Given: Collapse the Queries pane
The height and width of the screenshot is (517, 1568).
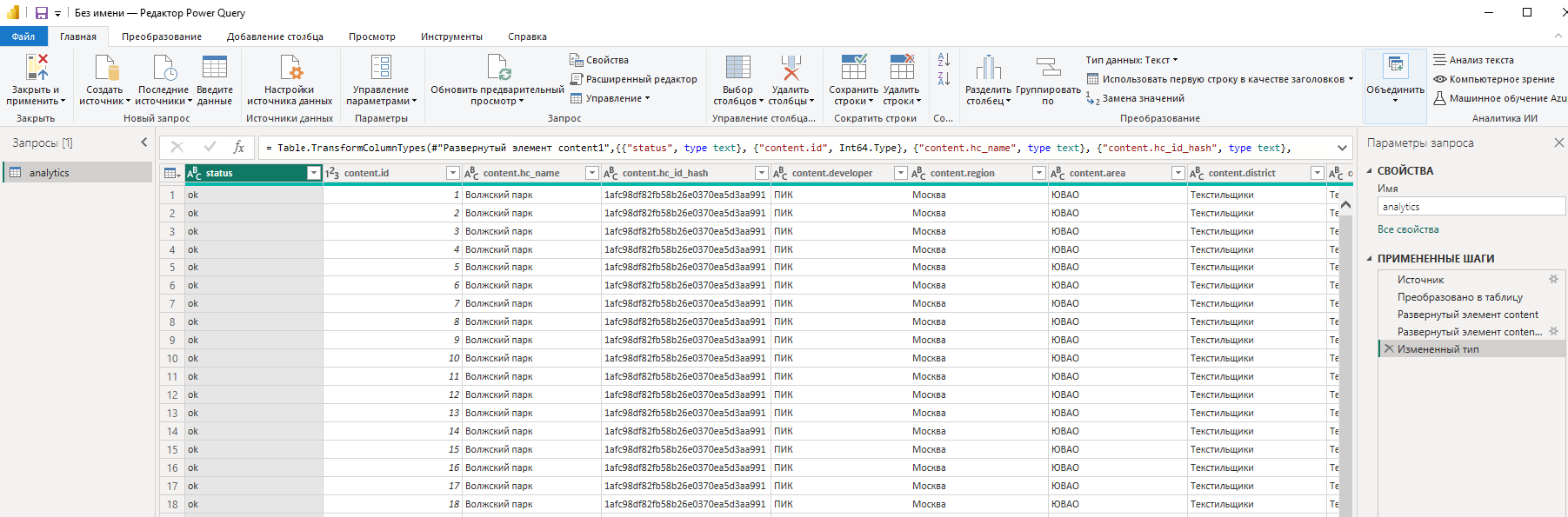Looking at the screenshot, I should [144, 143].
